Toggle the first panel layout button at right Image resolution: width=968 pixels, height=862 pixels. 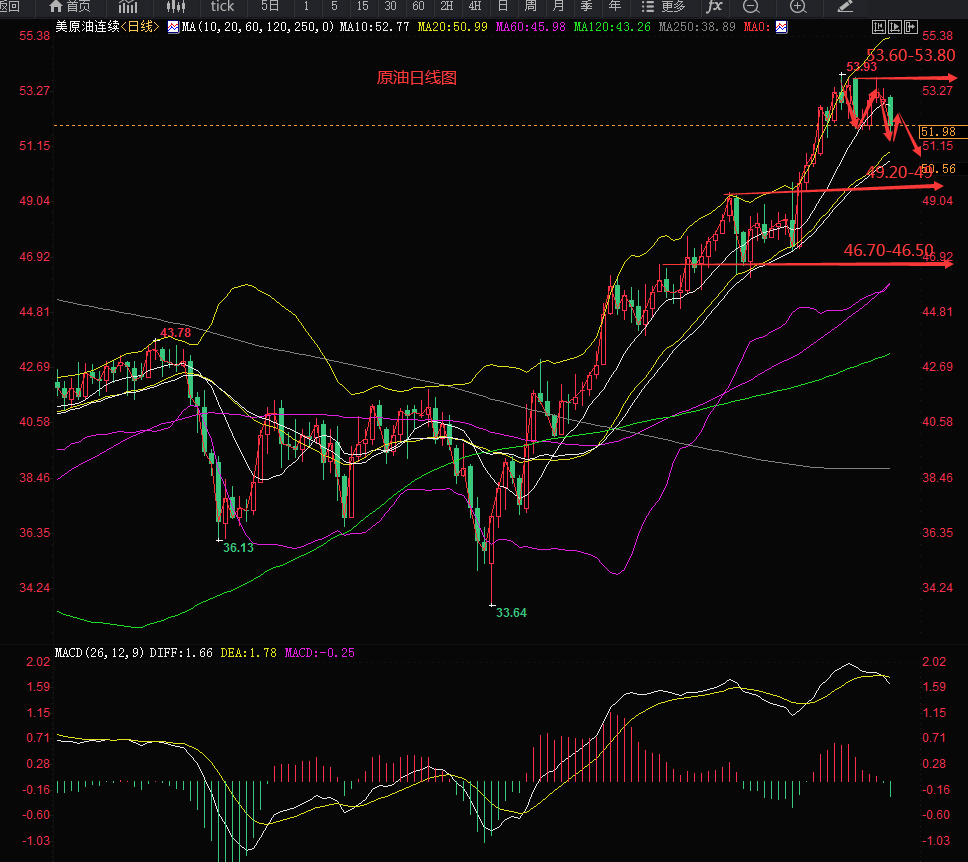879,27
